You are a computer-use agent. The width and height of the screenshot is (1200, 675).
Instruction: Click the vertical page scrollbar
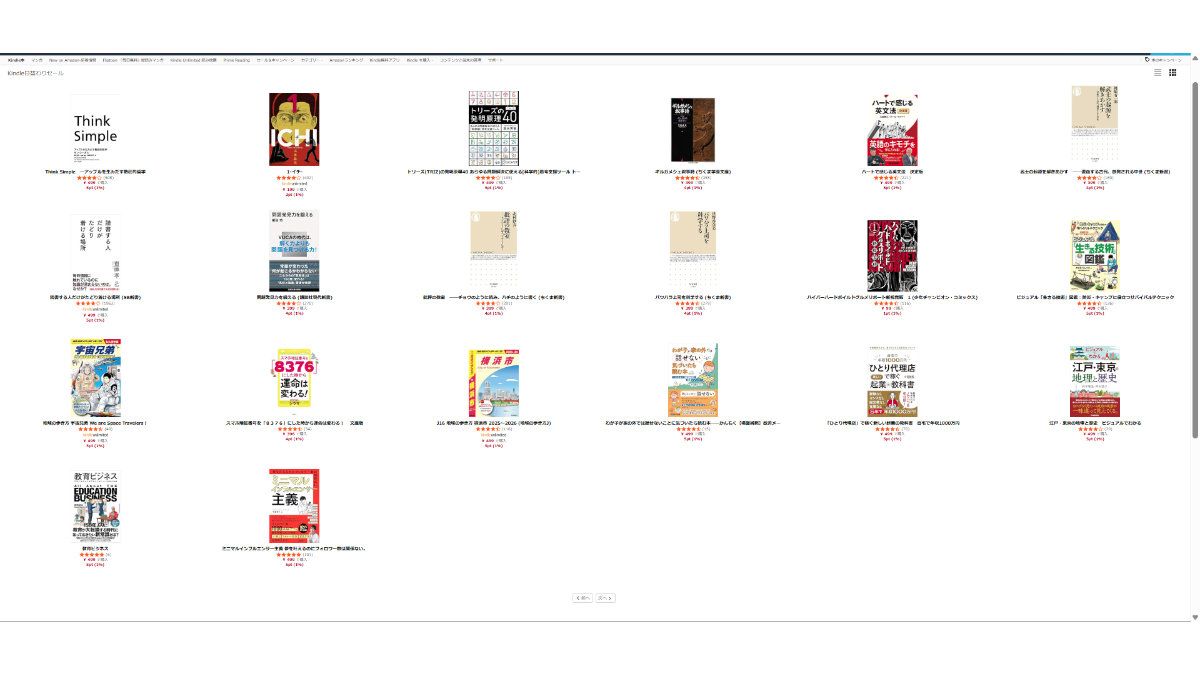(1195, 250)
